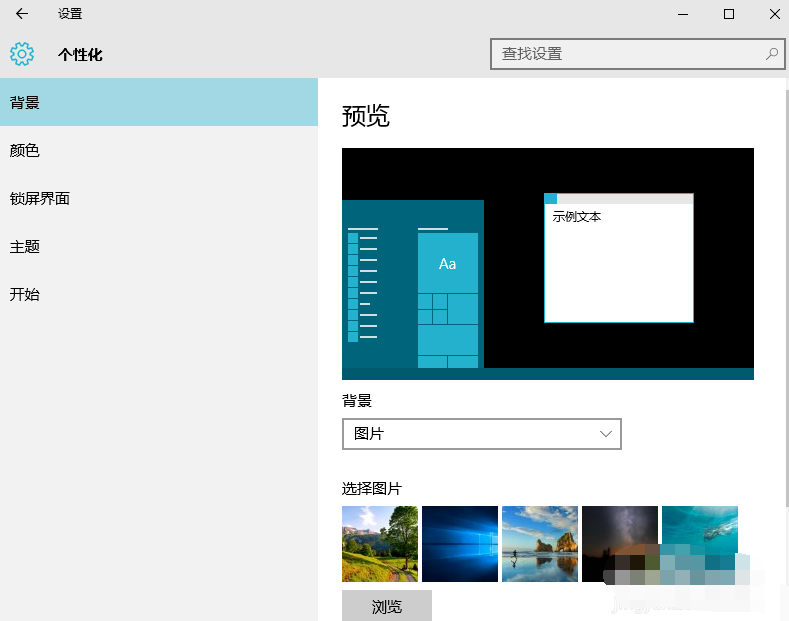Image resolution: width=789 pixels, height=621 pixels.
Task: Pick the beach with rocks wallpaper
Action: (x=540, y=544)
